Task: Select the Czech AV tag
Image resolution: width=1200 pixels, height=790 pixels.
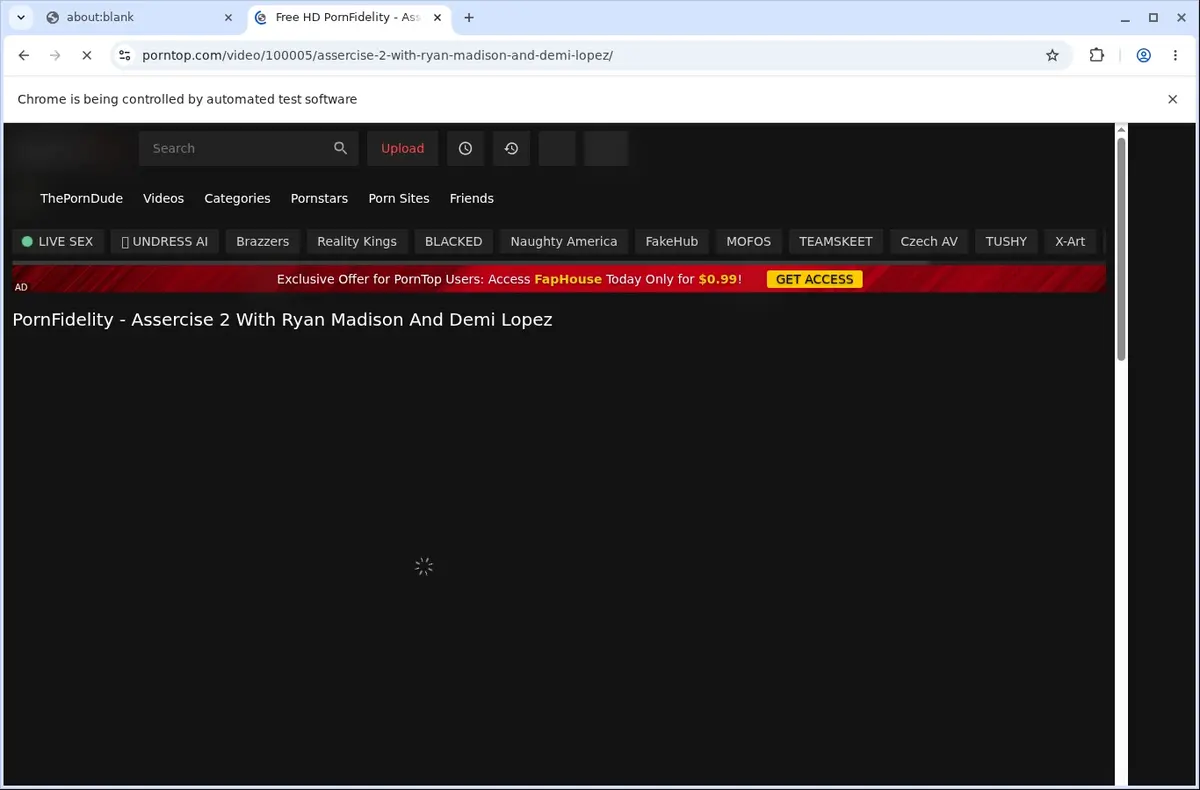Action: [929, 241]
